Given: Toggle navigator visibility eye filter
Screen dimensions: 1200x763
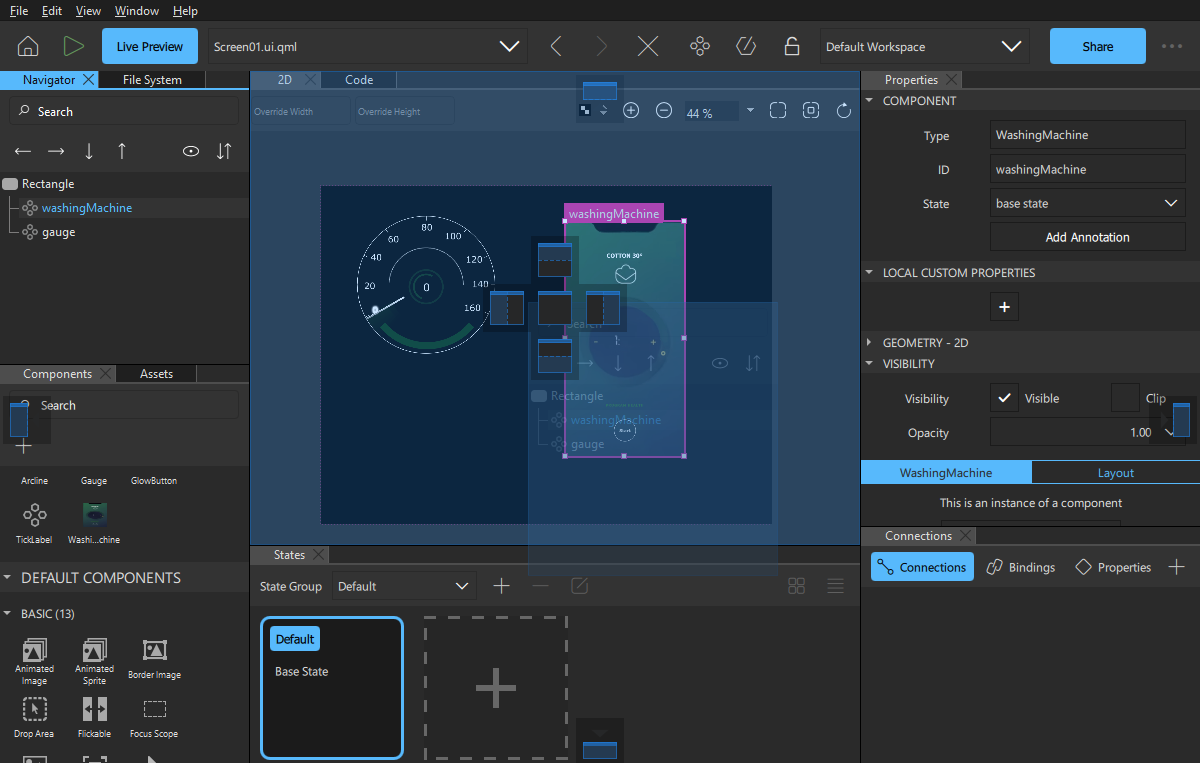Looking at the screenshot, I should point(190,151).
